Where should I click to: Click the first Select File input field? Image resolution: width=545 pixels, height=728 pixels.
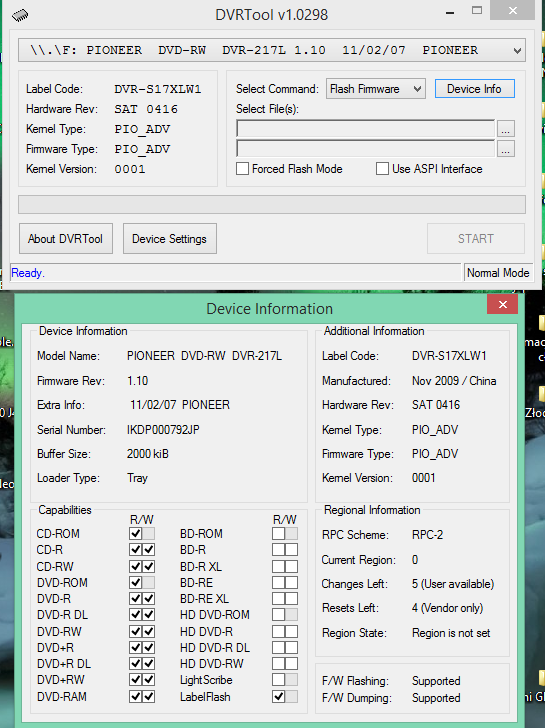click(365, 129)
